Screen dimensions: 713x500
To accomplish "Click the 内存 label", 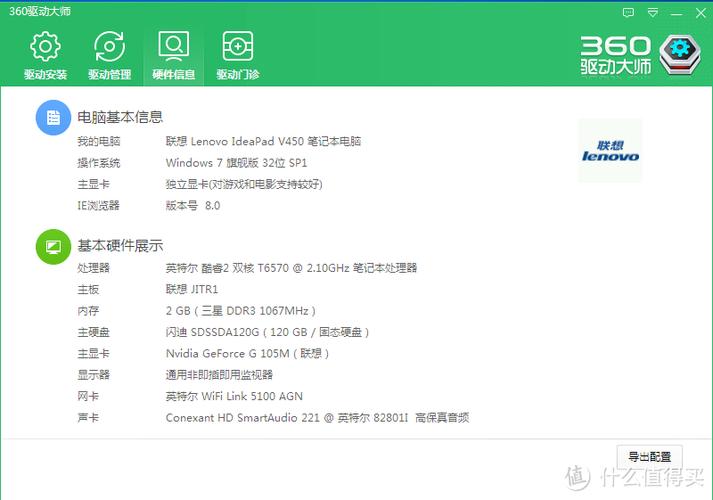I will pyautogui.click(x=88, y=311).
